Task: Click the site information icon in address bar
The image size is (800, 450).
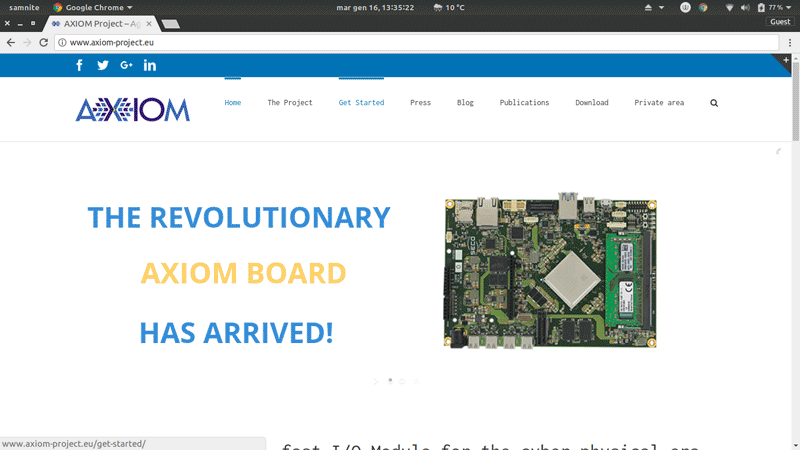Action: point(62,42)
